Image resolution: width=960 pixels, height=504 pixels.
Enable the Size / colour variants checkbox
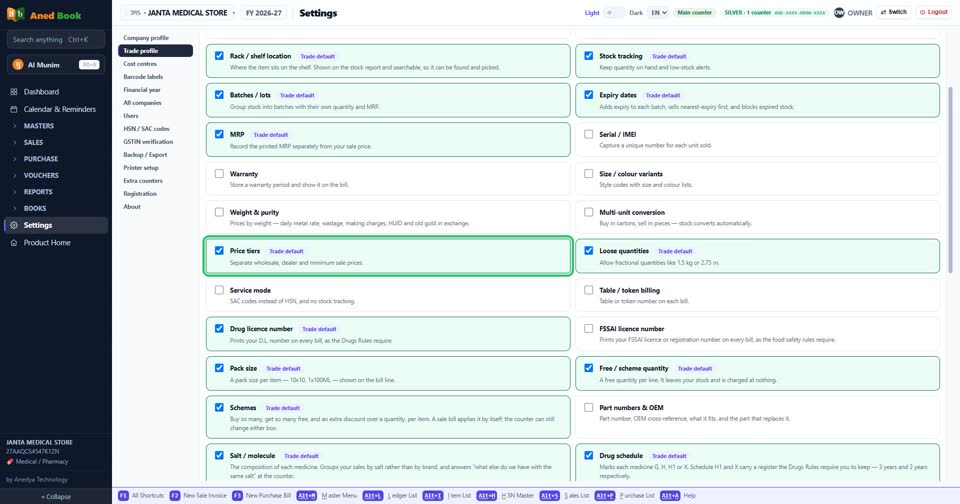click(x=588, y=174)
